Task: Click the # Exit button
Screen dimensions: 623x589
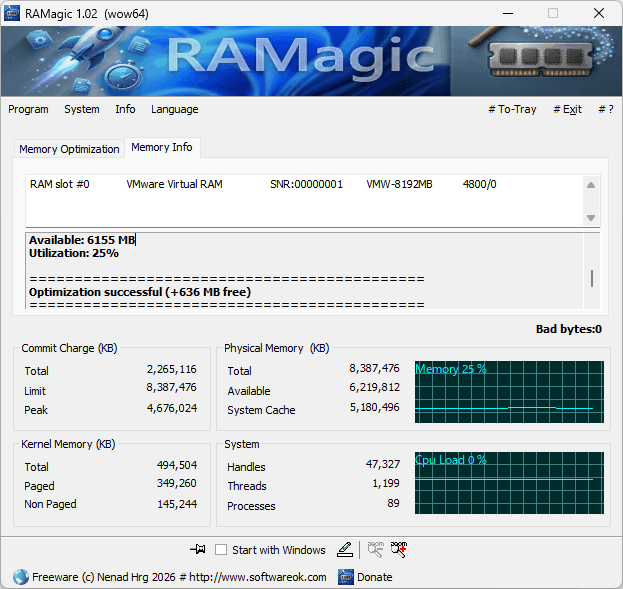Action: (x=567, y=110)
